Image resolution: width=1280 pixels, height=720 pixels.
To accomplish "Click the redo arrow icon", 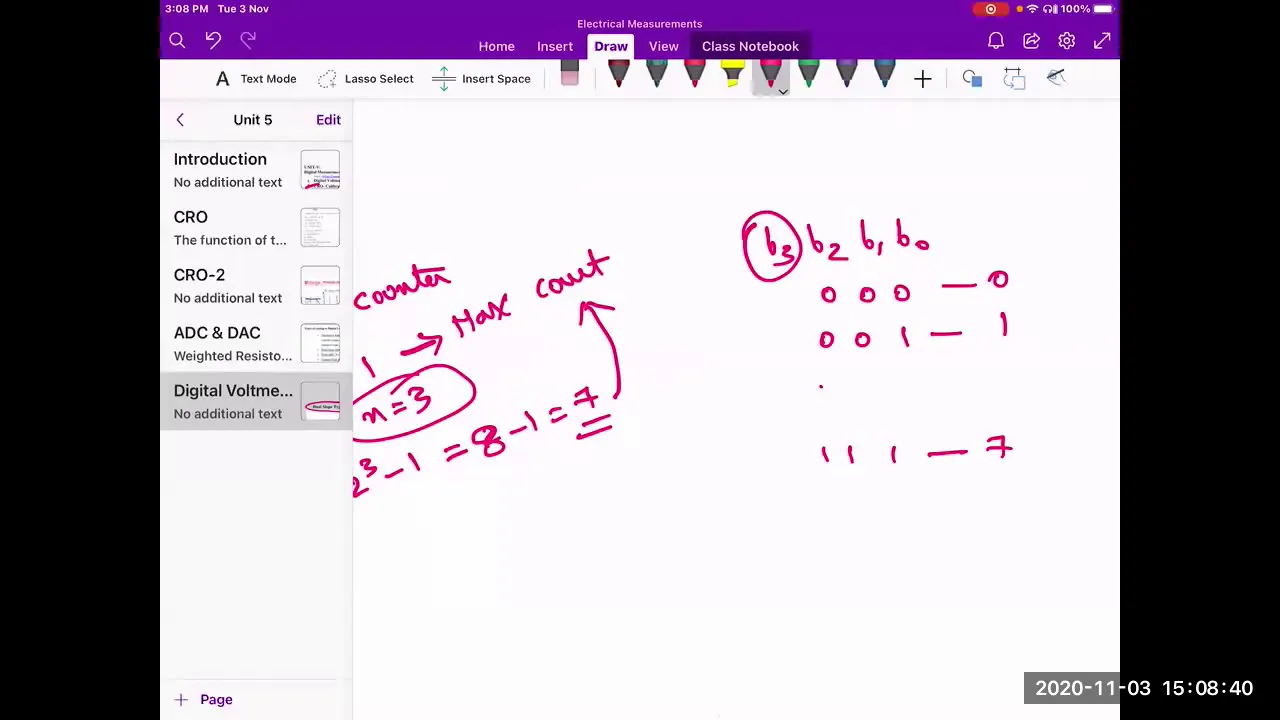I will 248,41.
